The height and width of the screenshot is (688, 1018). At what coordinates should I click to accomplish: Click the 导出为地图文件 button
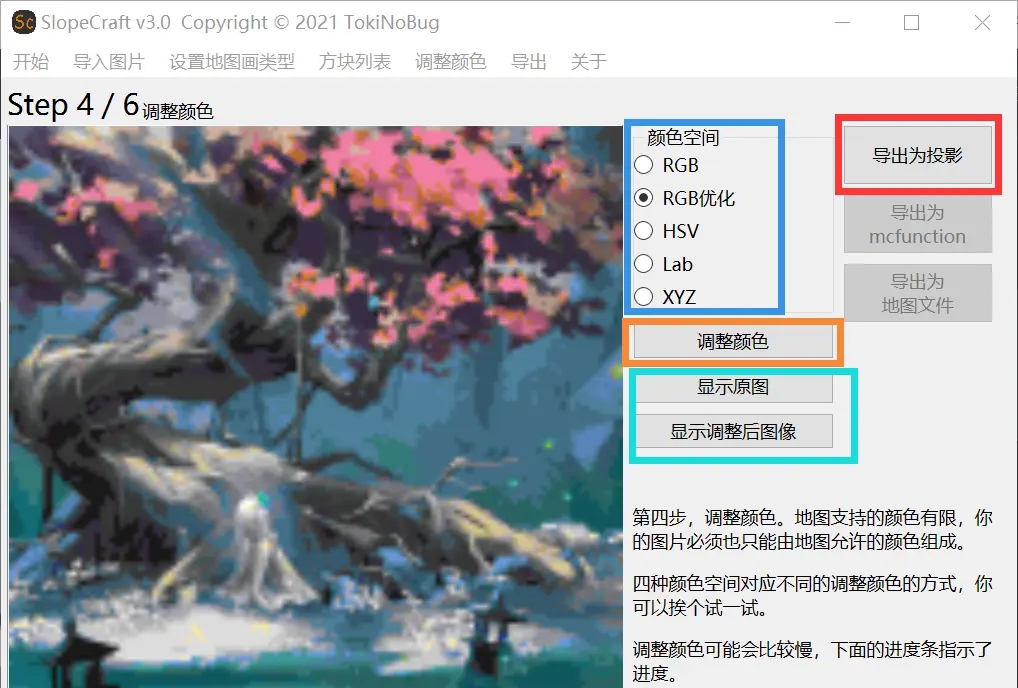[x=917, y=293]
